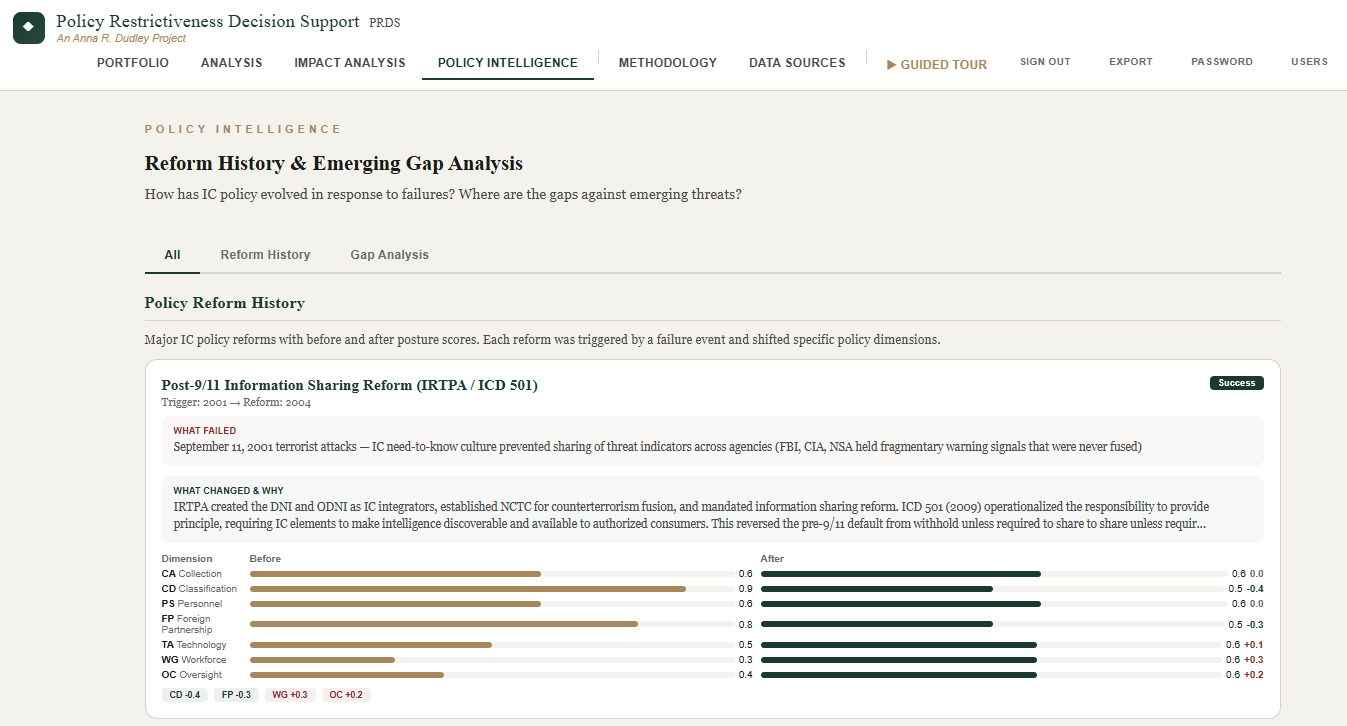Open the Export option
1347x726 pixels.
(x=1130, y=61)
